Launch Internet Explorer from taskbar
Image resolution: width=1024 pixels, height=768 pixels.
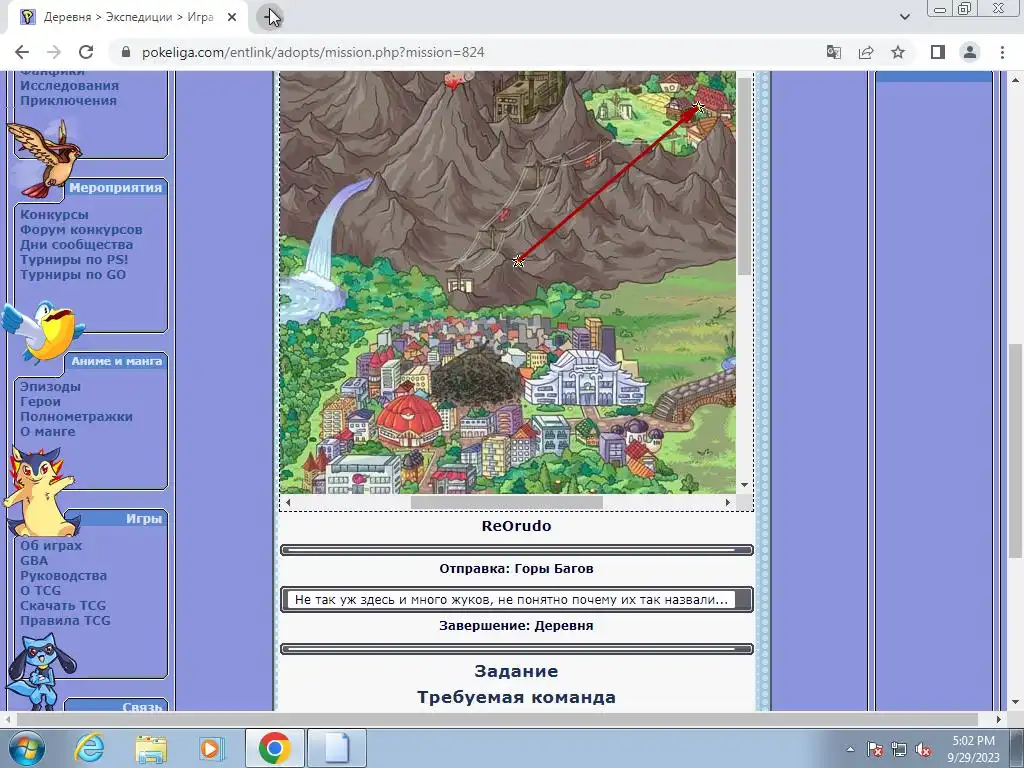pos(89,748)
